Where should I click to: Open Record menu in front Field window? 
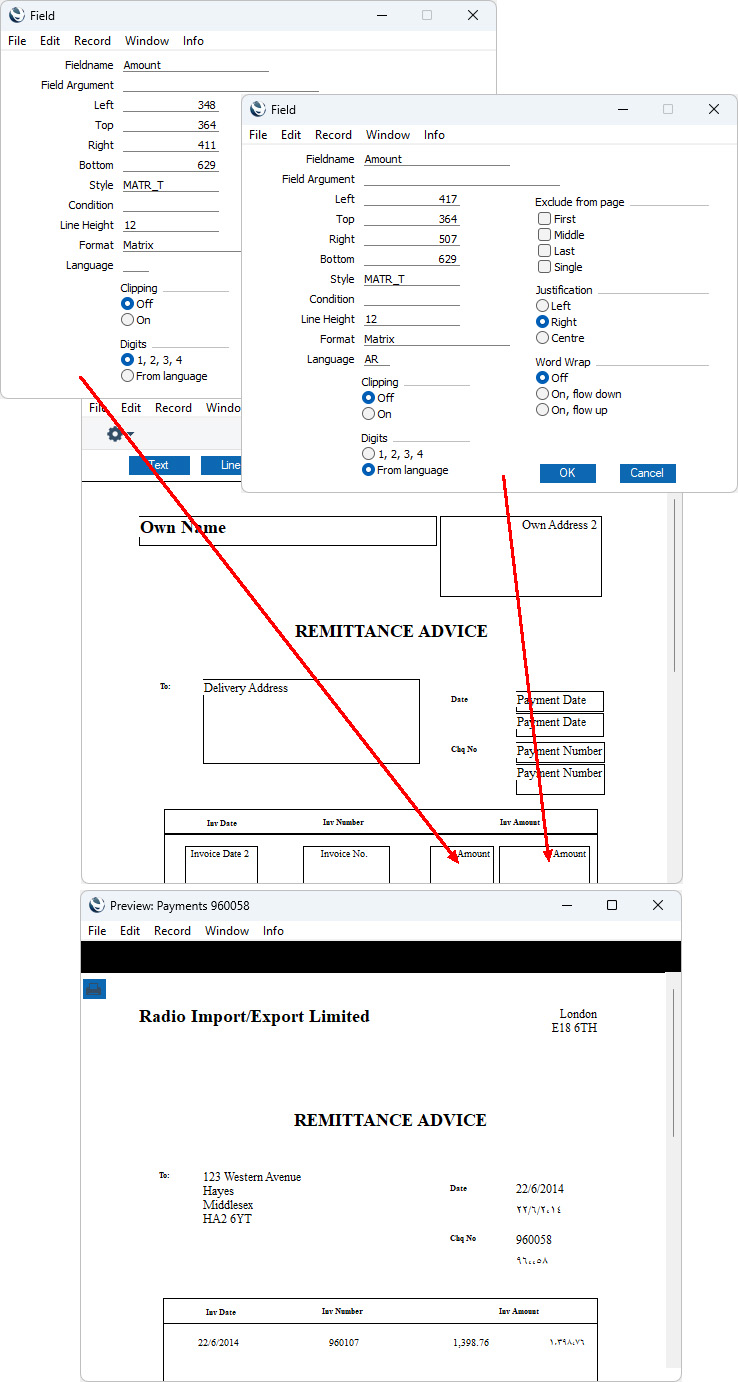(333, 135)
